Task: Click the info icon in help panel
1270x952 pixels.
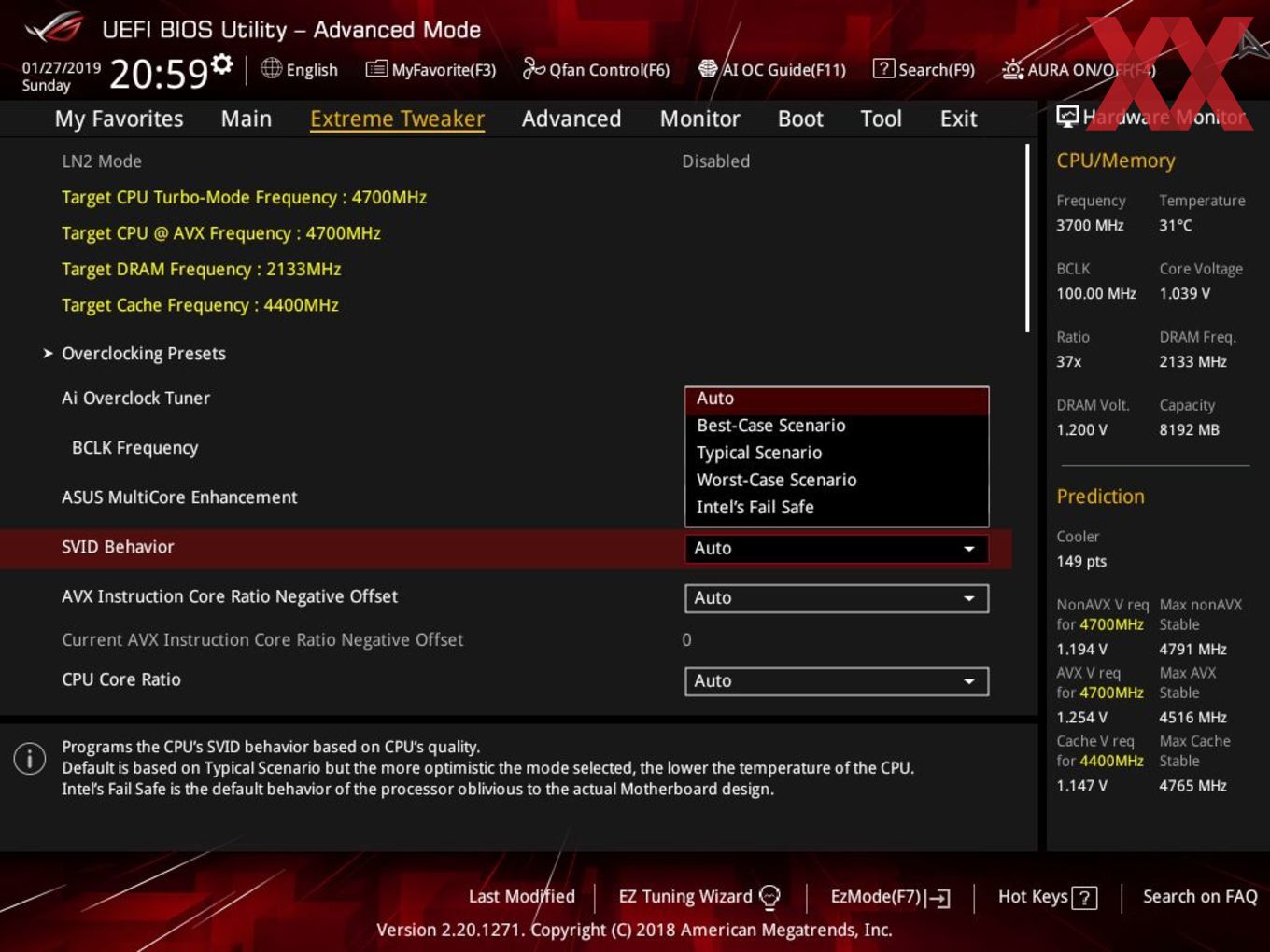Action: point(30,758)
